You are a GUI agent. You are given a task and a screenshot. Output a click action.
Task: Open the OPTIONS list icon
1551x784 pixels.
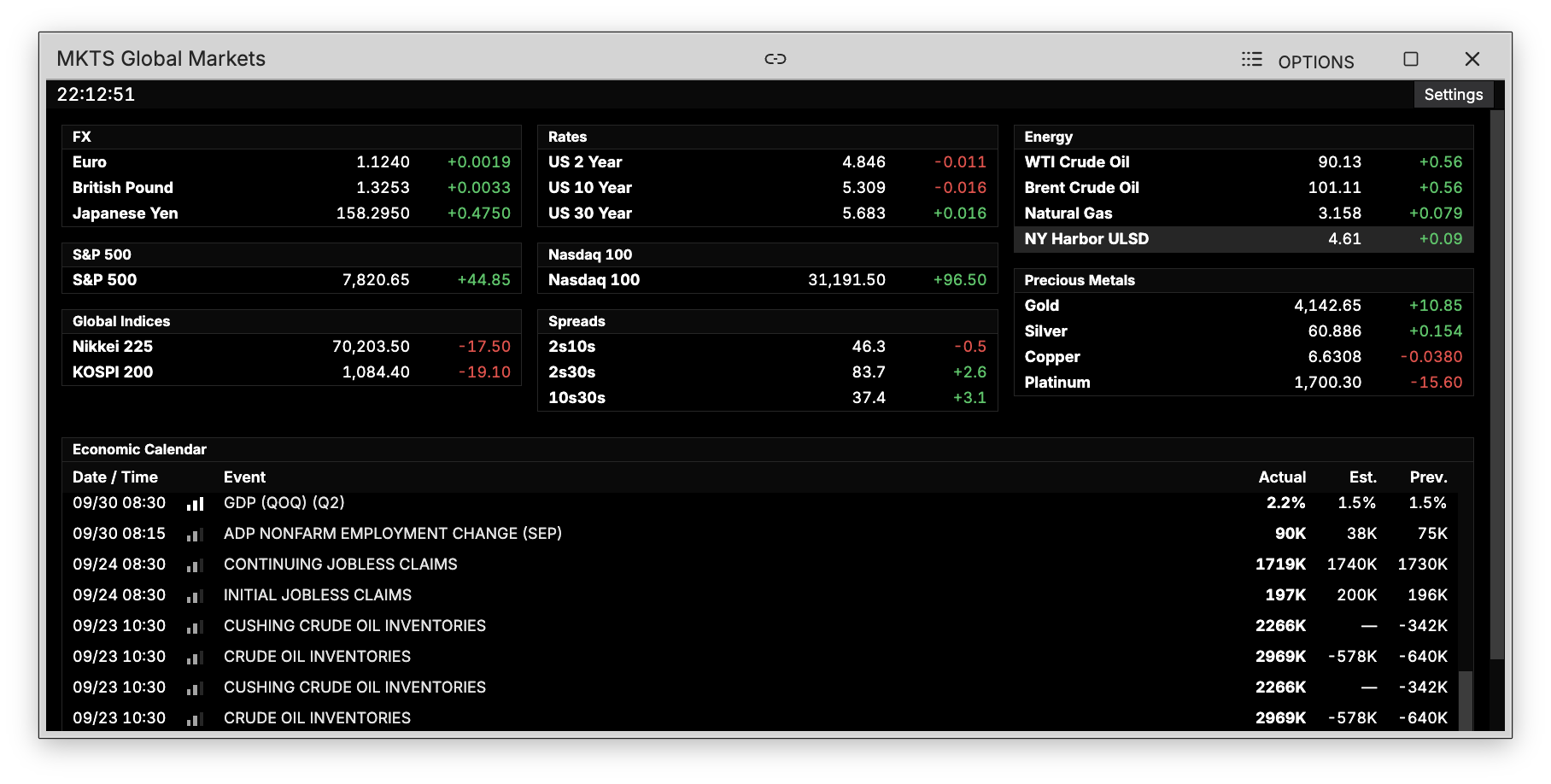point(1251,59)
